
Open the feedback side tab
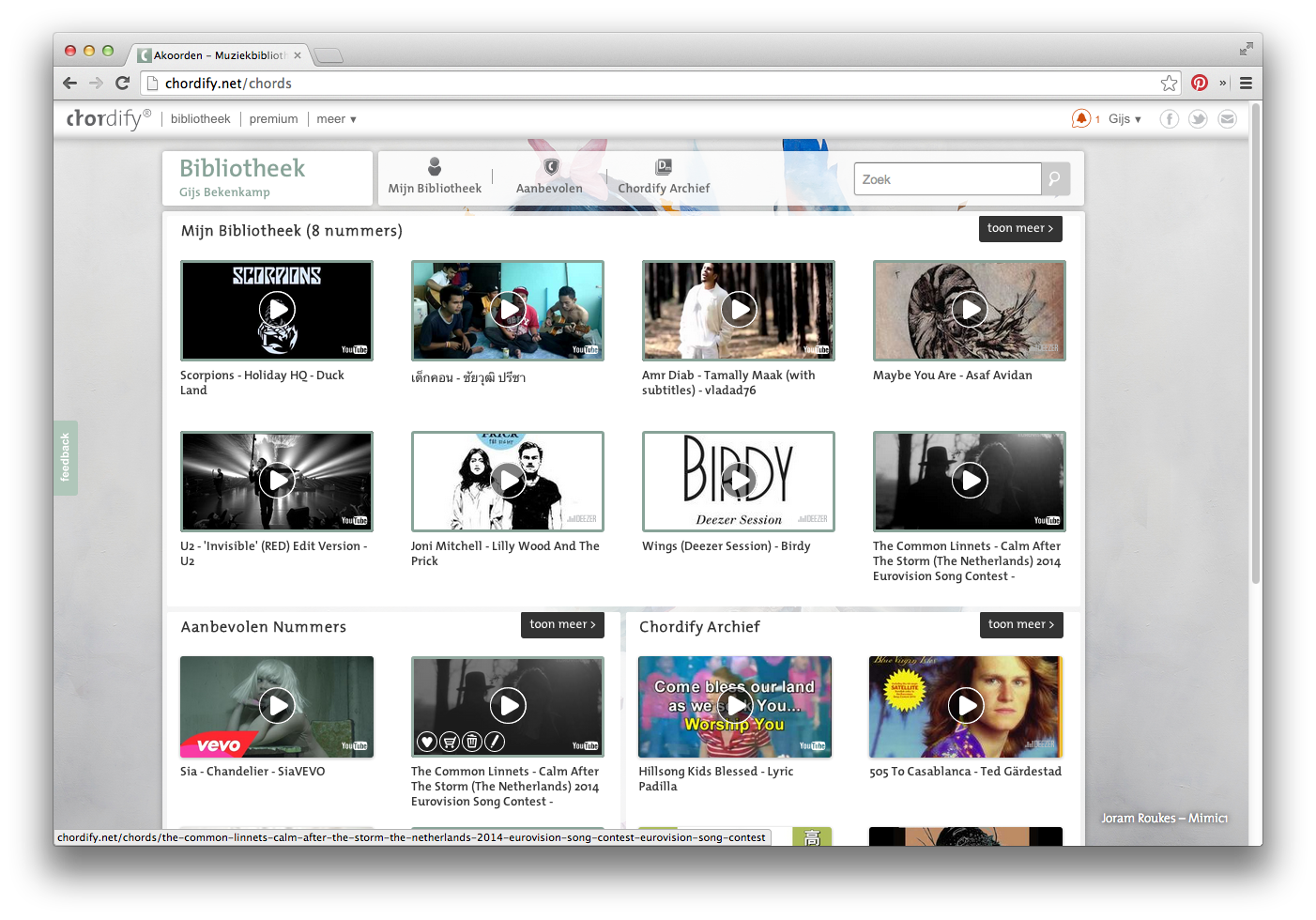coord(65,457)
